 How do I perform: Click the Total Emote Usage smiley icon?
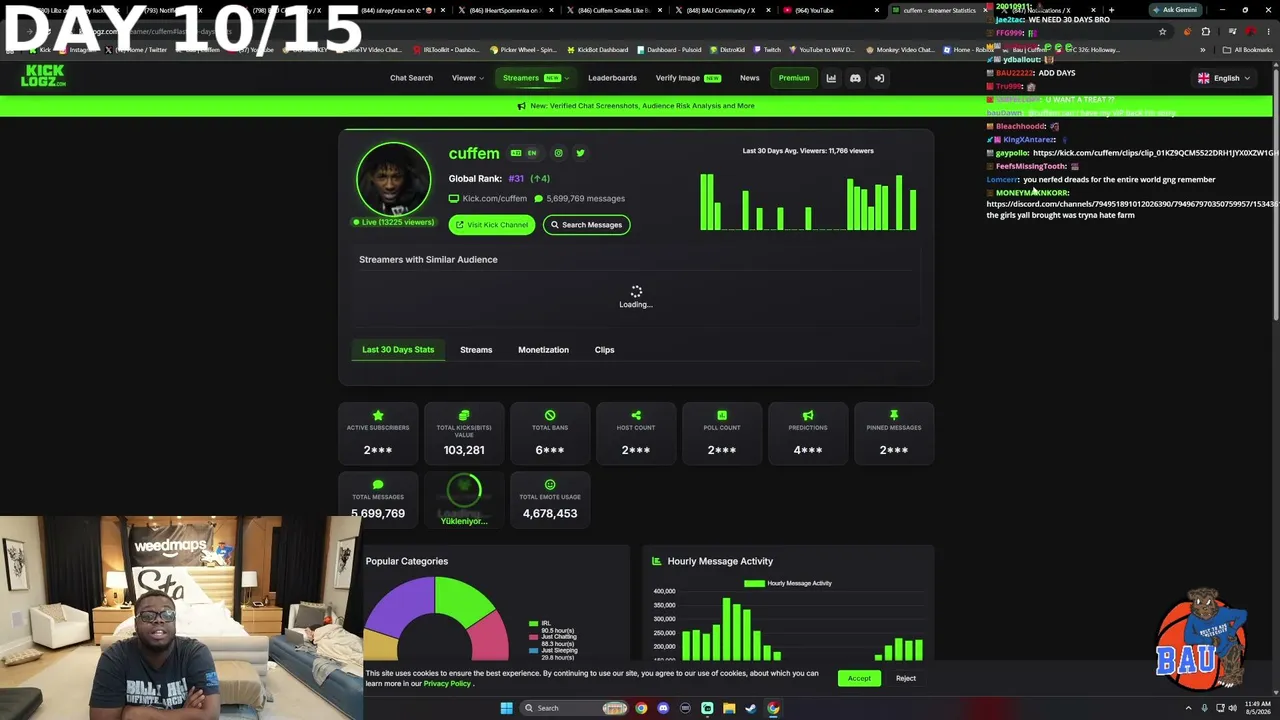click(x=550, y=485)
